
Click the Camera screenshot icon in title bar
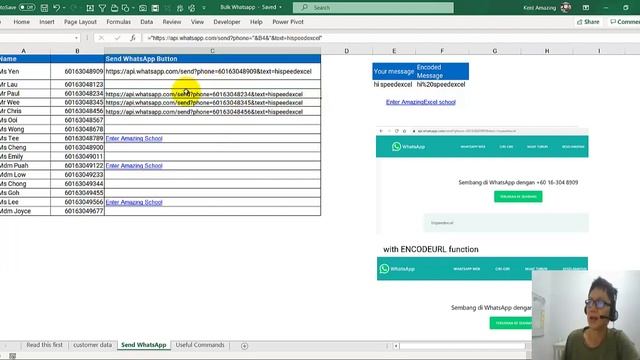[x=143, y=8]
